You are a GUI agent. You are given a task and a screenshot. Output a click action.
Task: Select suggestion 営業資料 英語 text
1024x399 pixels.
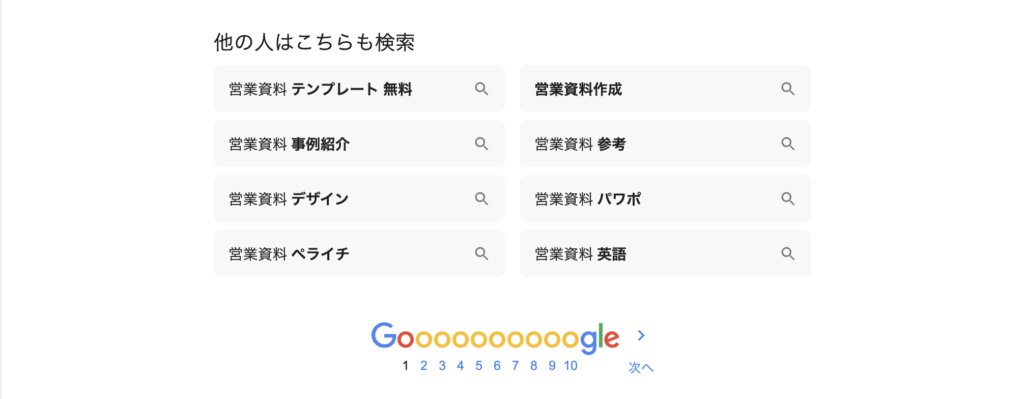(x=580, y=253)
